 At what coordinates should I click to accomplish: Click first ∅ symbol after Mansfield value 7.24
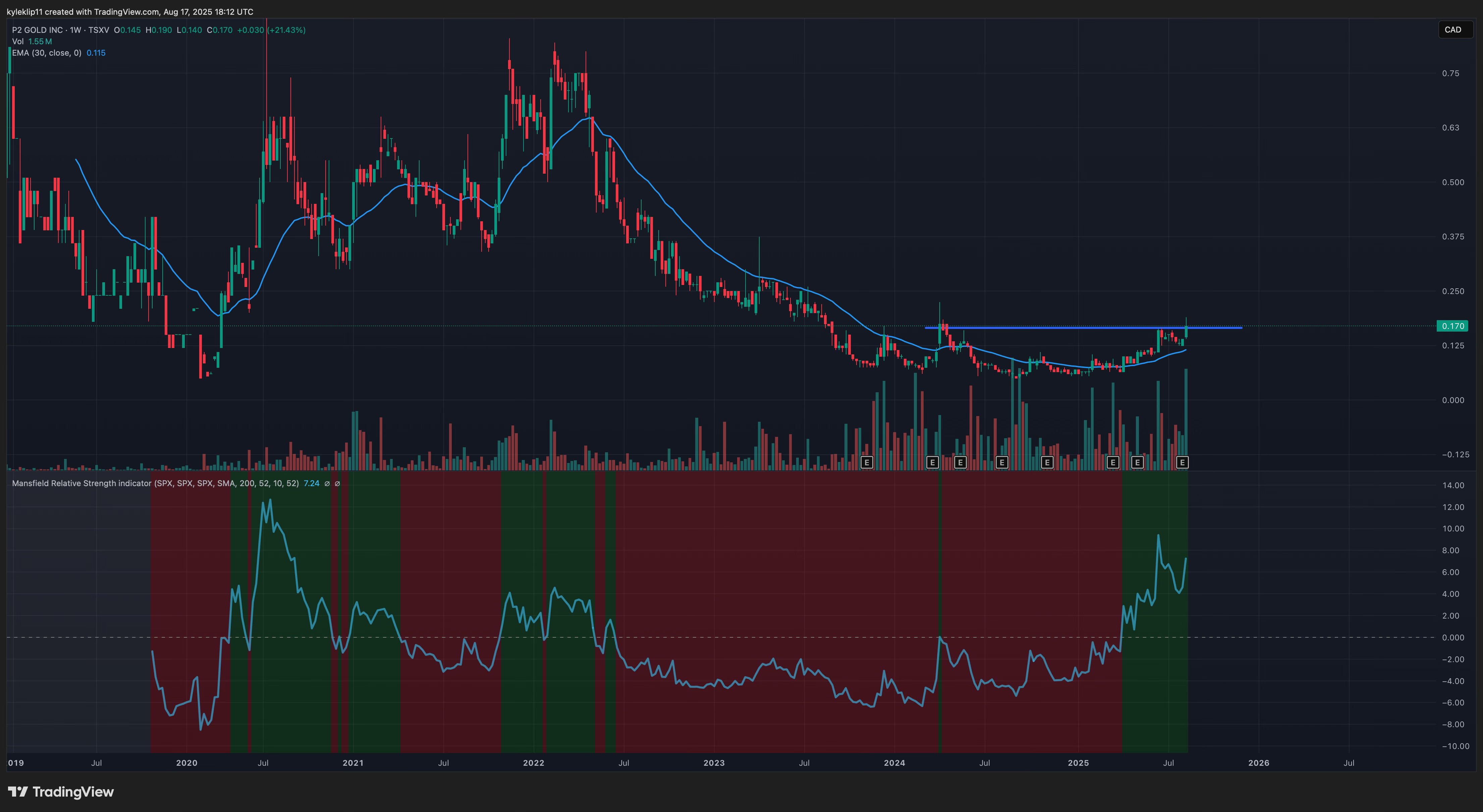tap(327, 483)
